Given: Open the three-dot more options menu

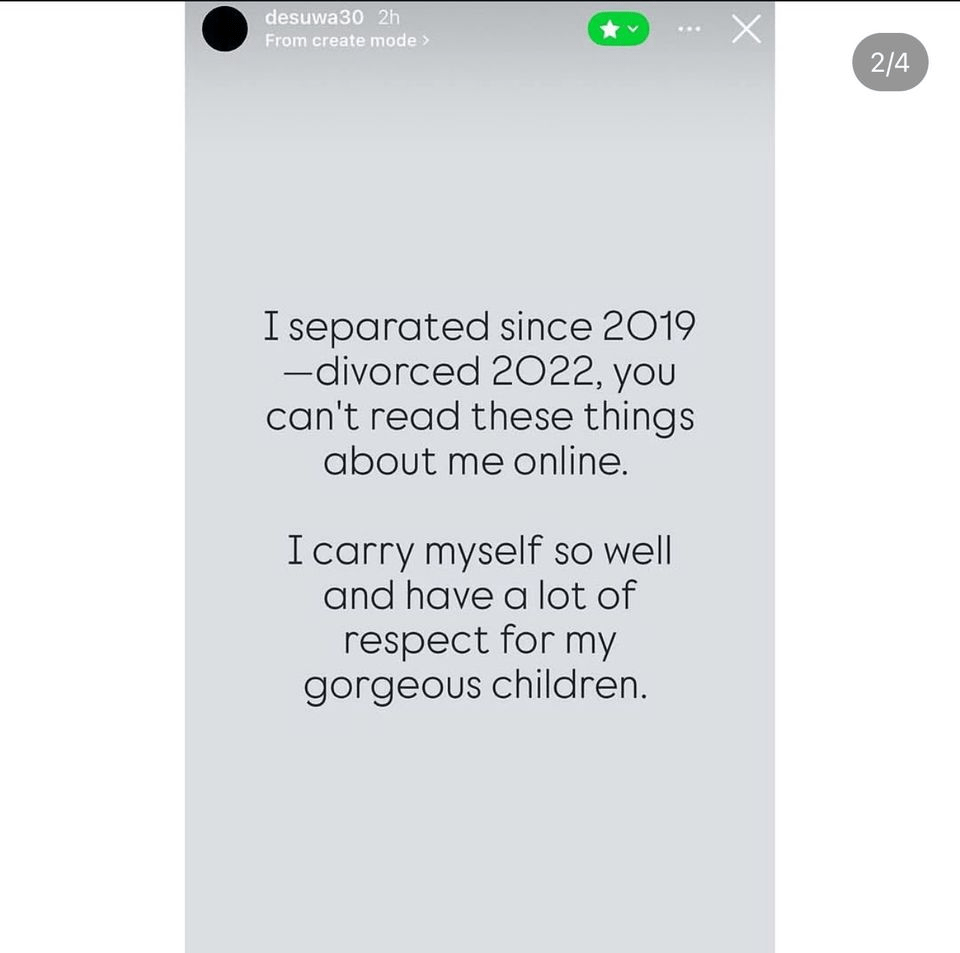Looking at the screenshot, I should click(689, 29).
